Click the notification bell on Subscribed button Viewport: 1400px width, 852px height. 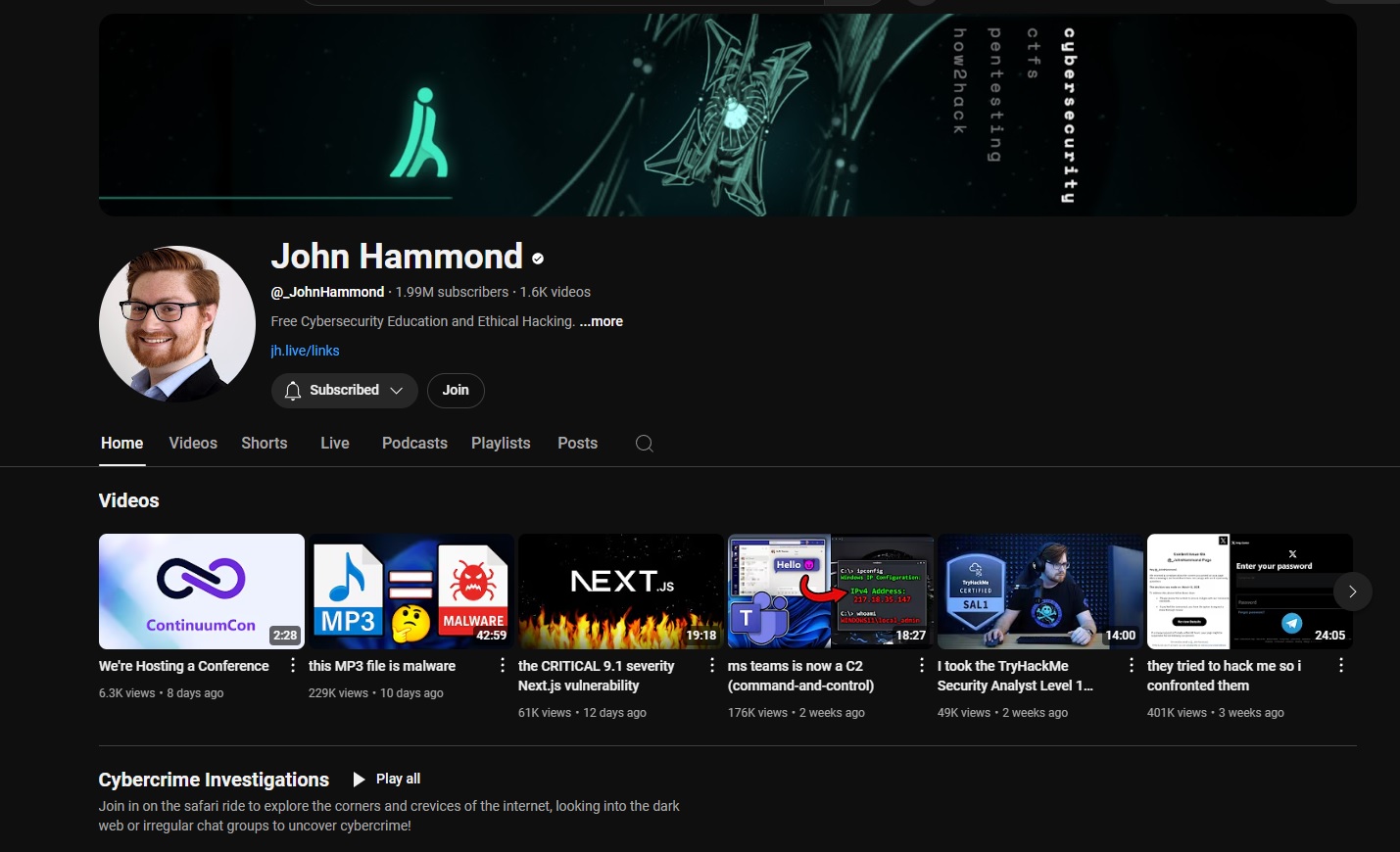[x=292, y=391]
